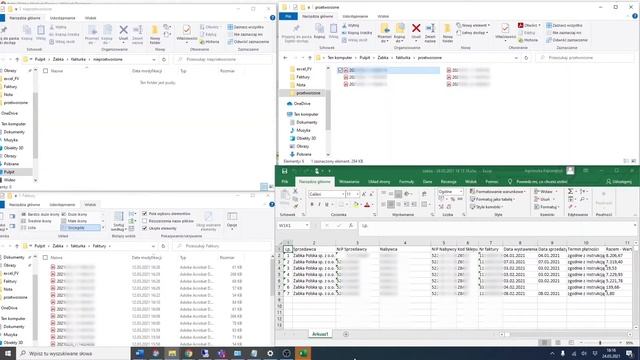Expand the Excel name box dropdown

click(x=307, y=225)
